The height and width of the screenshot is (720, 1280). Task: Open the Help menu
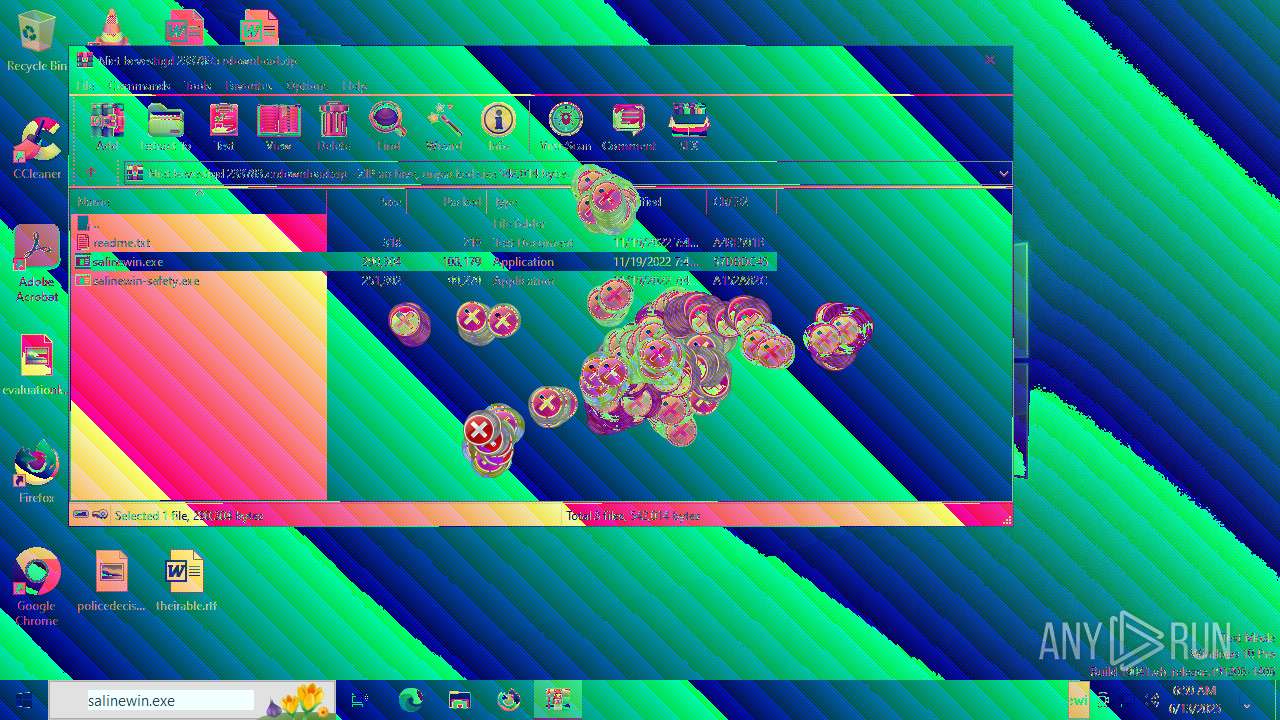[354, 86]
